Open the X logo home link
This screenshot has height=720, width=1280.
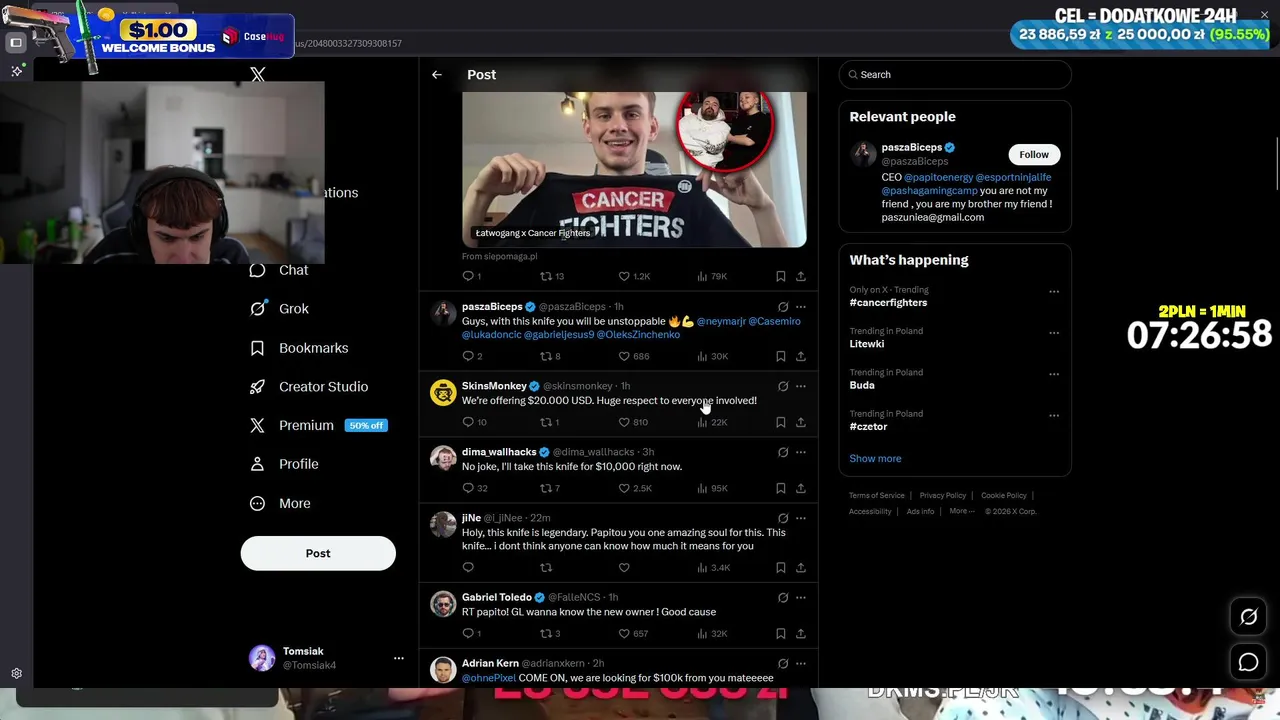[258, 75]
